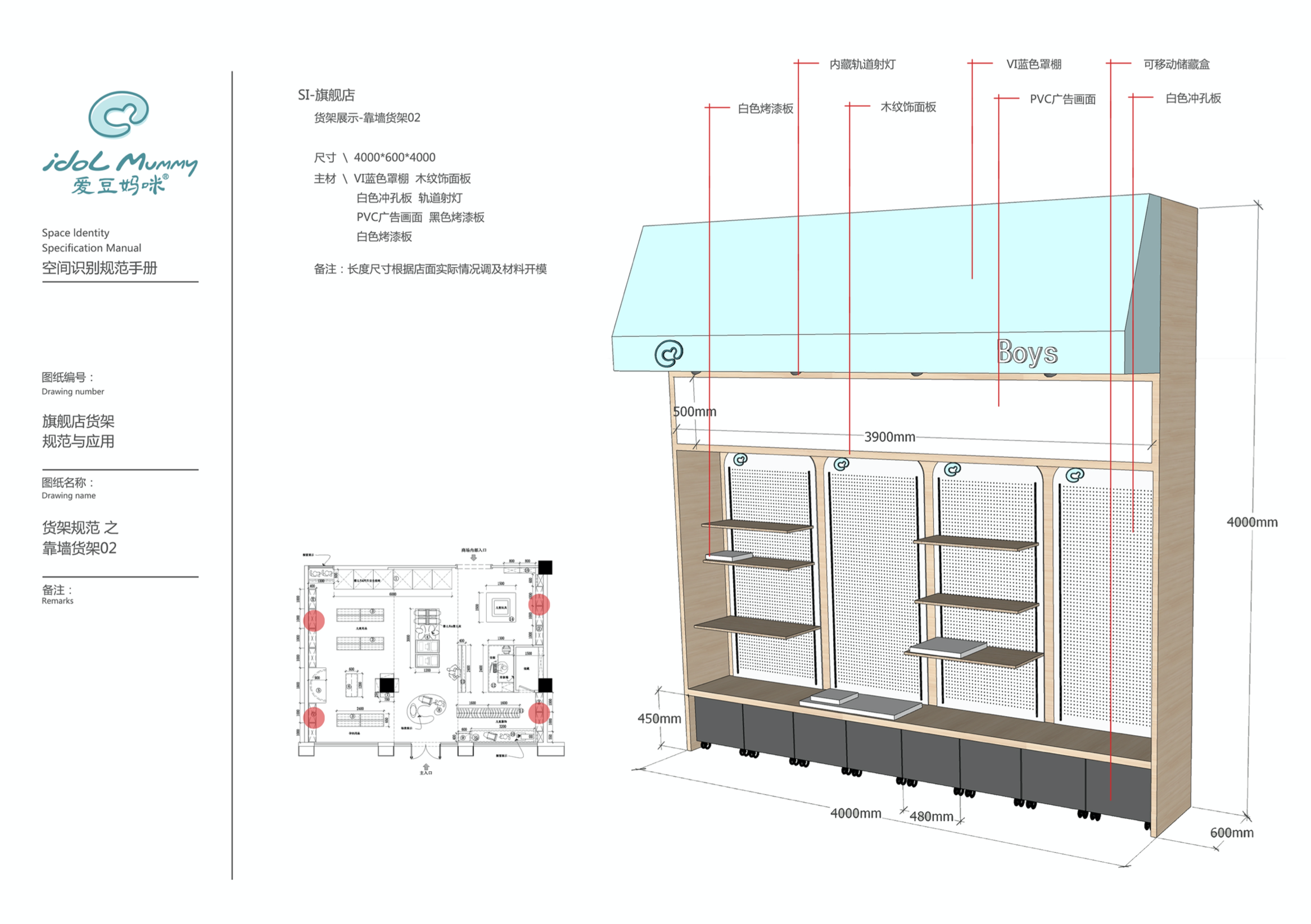This screenshot has width=1311, height=924.
Task: Click the '3900mm' width dimension
Action: pyautogui.click(x=889, y=437)
